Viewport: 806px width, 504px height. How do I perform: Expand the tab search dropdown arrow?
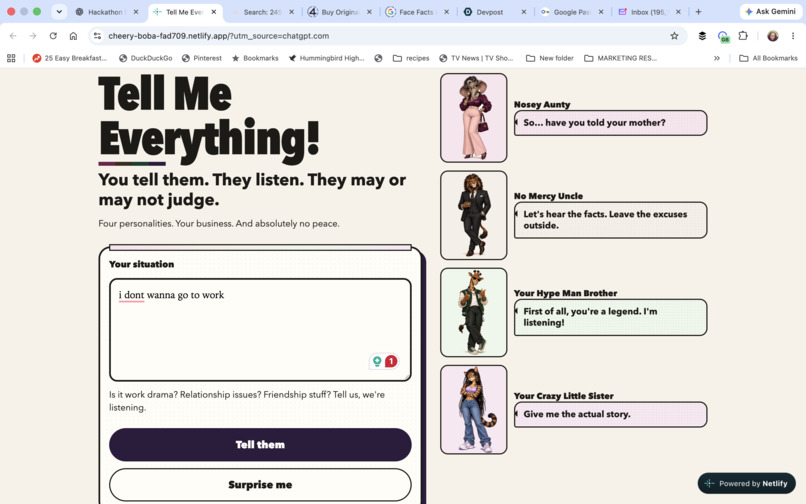pos(59,11)
